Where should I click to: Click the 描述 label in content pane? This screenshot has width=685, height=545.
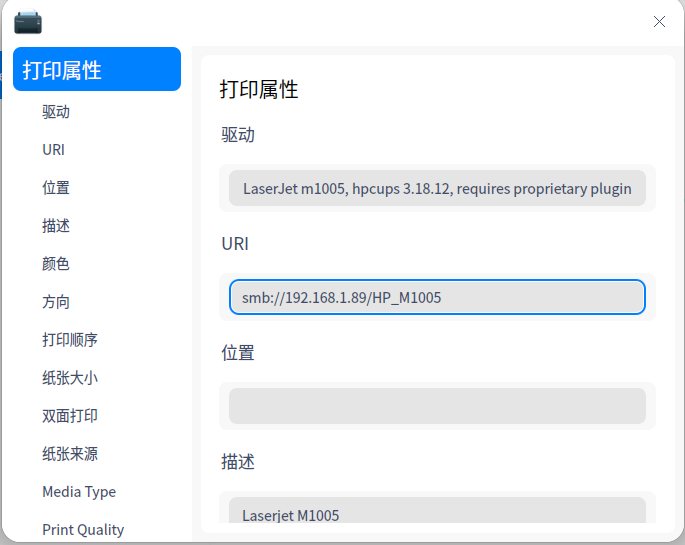[238, 462]
